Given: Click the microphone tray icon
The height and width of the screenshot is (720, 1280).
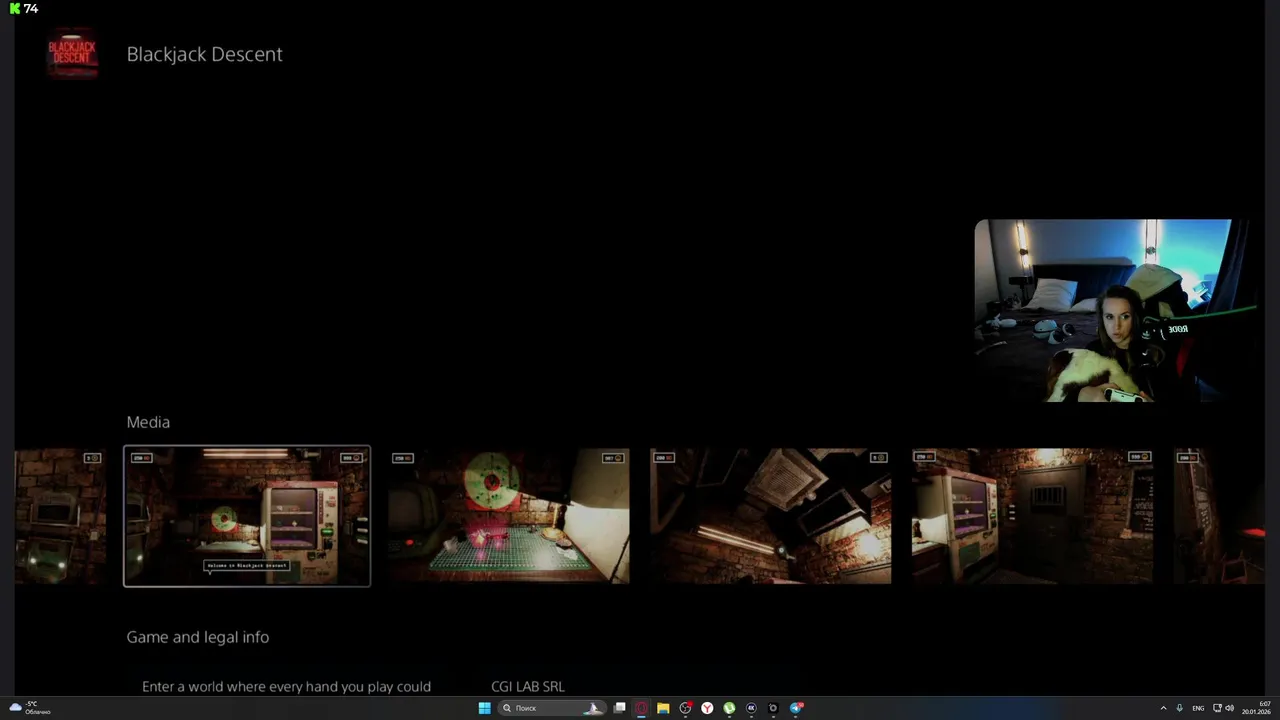Looking at the screenshot, I should [1179, 708].
